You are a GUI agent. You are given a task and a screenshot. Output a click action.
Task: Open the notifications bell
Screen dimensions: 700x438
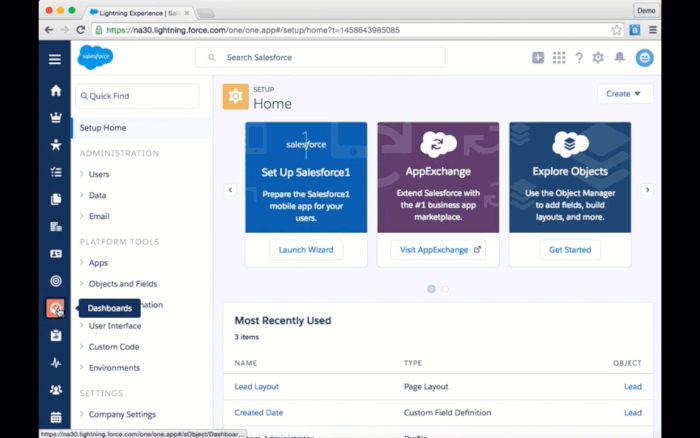[x=620, y=57]
